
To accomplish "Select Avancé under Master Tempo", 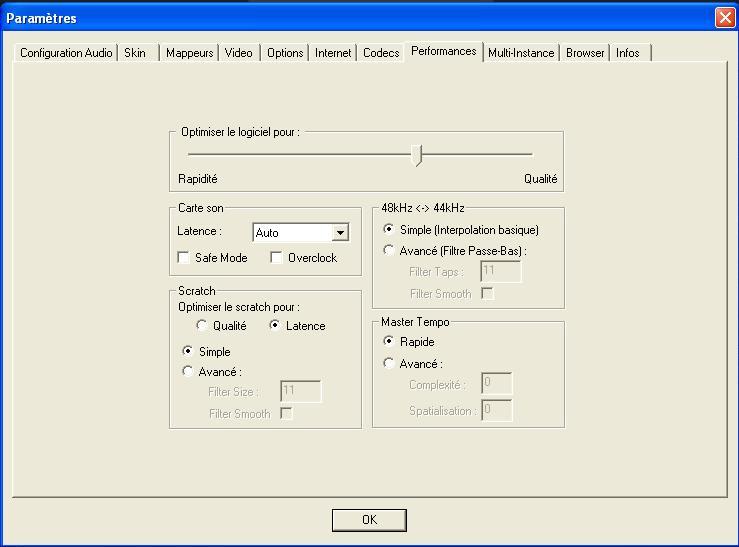I will click(x=389, y=364).
